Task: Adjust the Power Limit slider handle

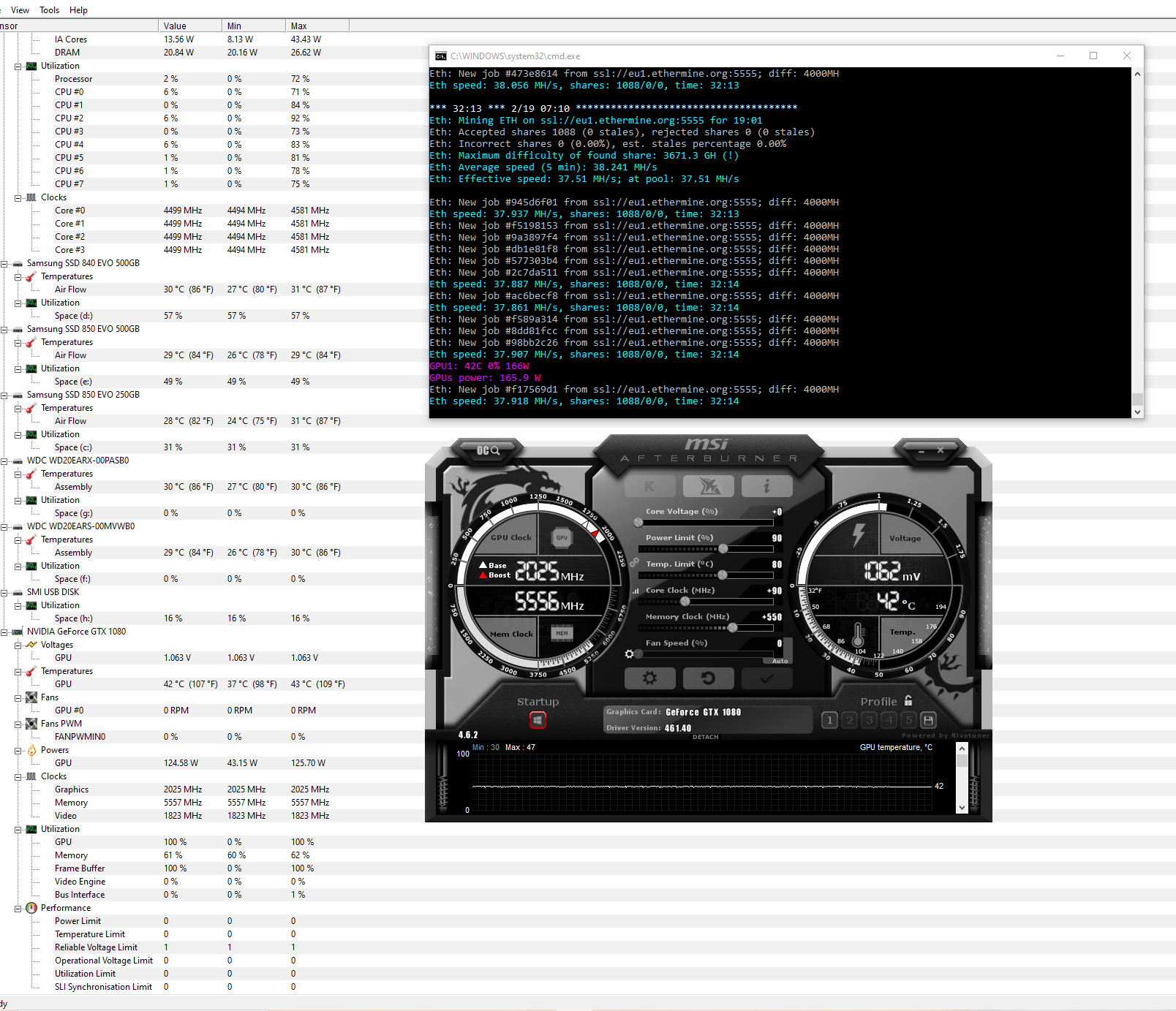Action: 723,549
